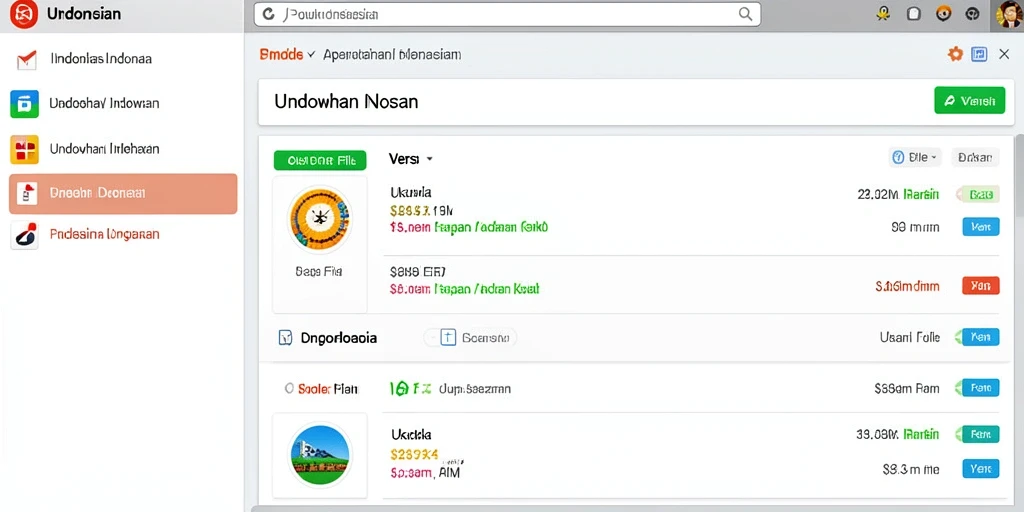Image resolution: width=1024 pixels, height=512 pixels.
Task: Open the user profile avatar
Action: 1010,14
